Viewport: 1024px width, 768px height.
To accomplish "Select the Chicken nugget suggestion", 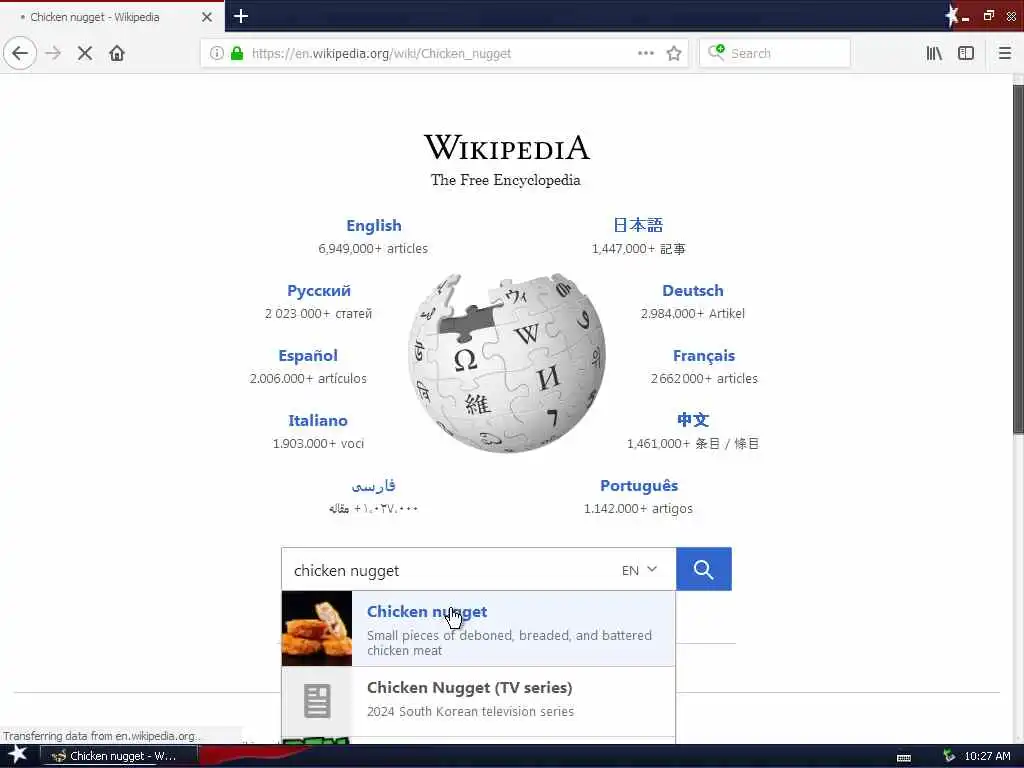I will point(478,628).
